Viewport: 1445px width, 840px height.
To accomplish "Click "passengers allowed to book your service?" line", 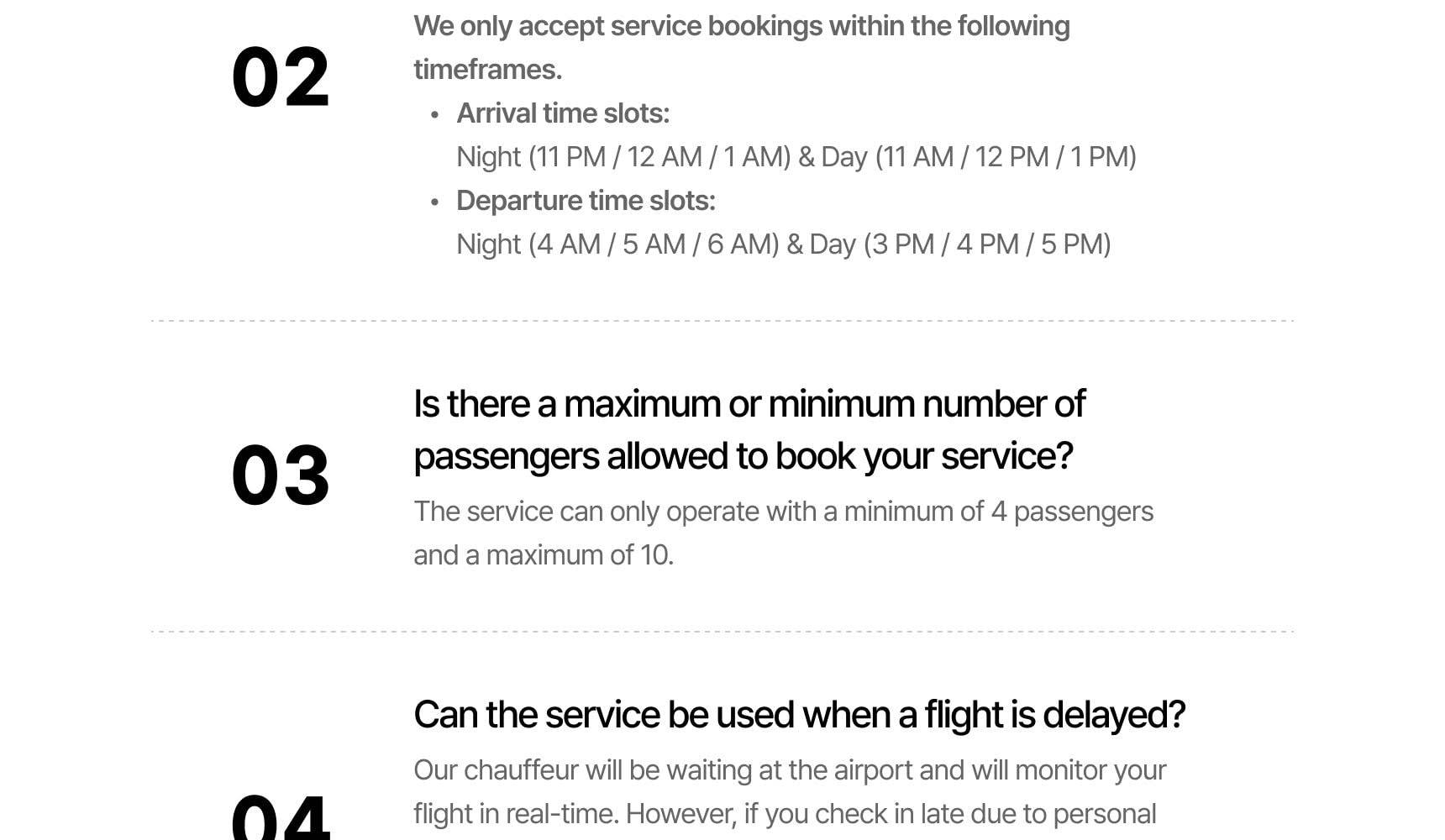I will click(743, 457).
